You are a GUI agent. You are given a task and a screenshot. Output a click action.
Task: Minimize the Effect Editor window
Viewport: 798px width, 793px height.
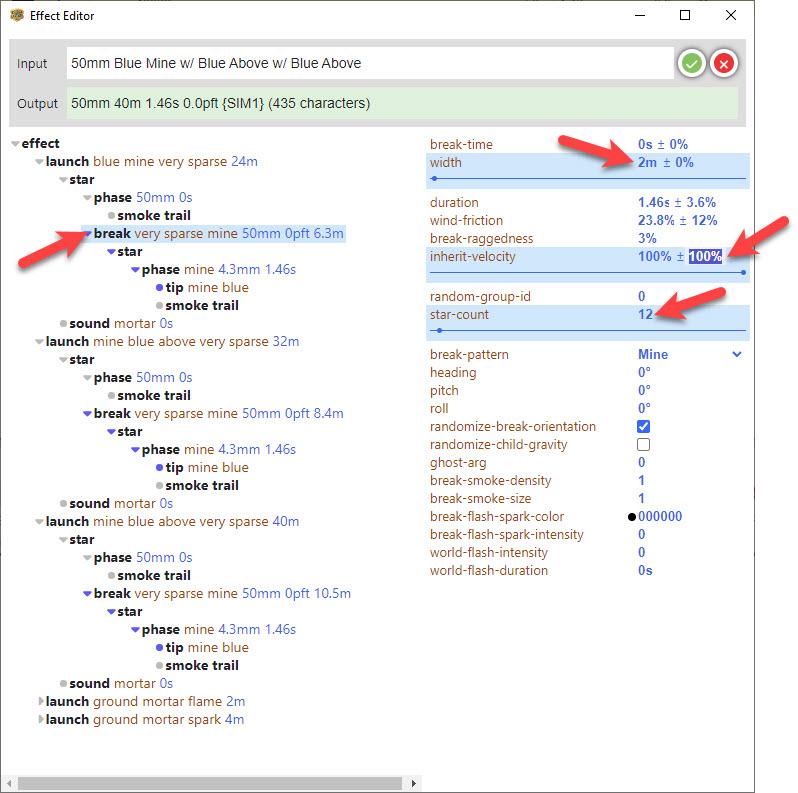coord(639,15)
